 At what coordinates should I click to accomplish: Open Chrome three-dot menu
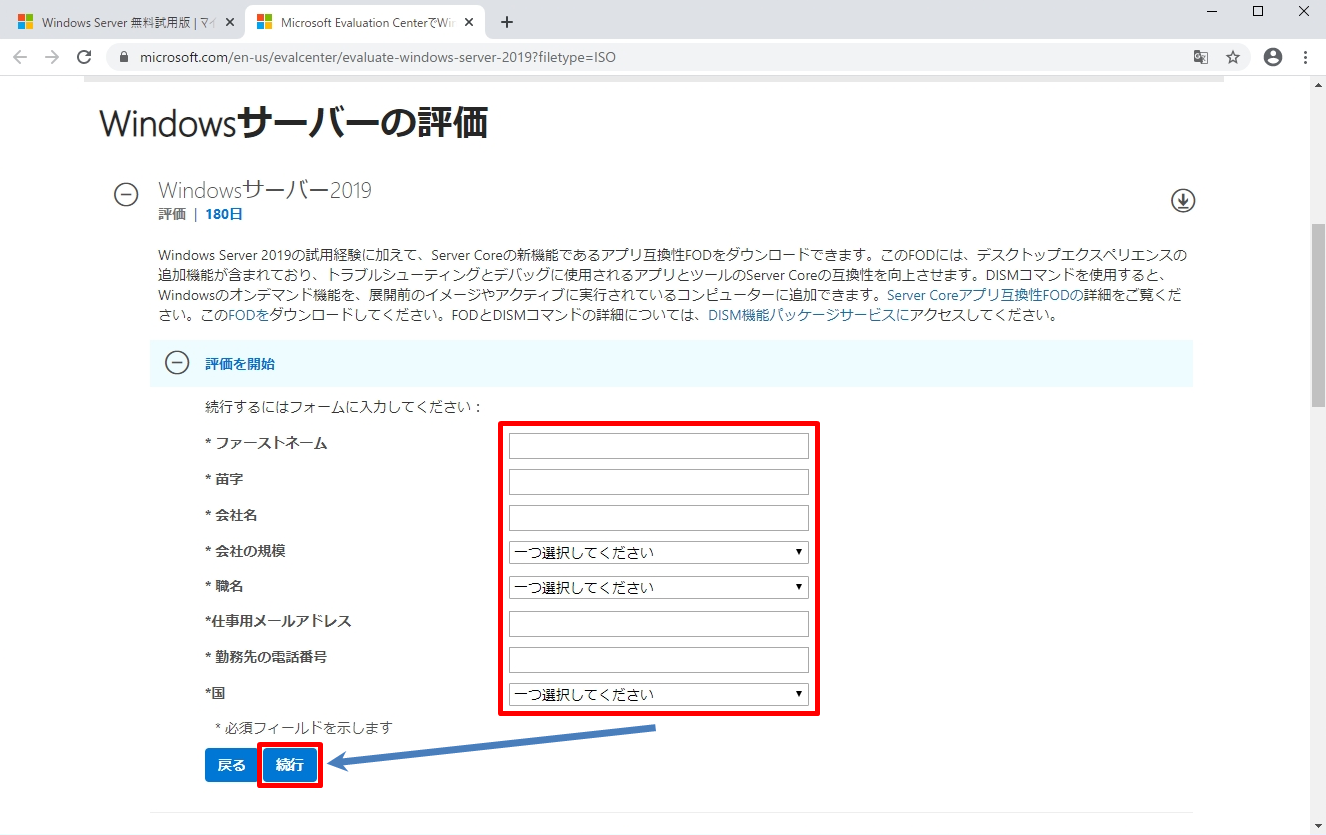(1305, 57)
